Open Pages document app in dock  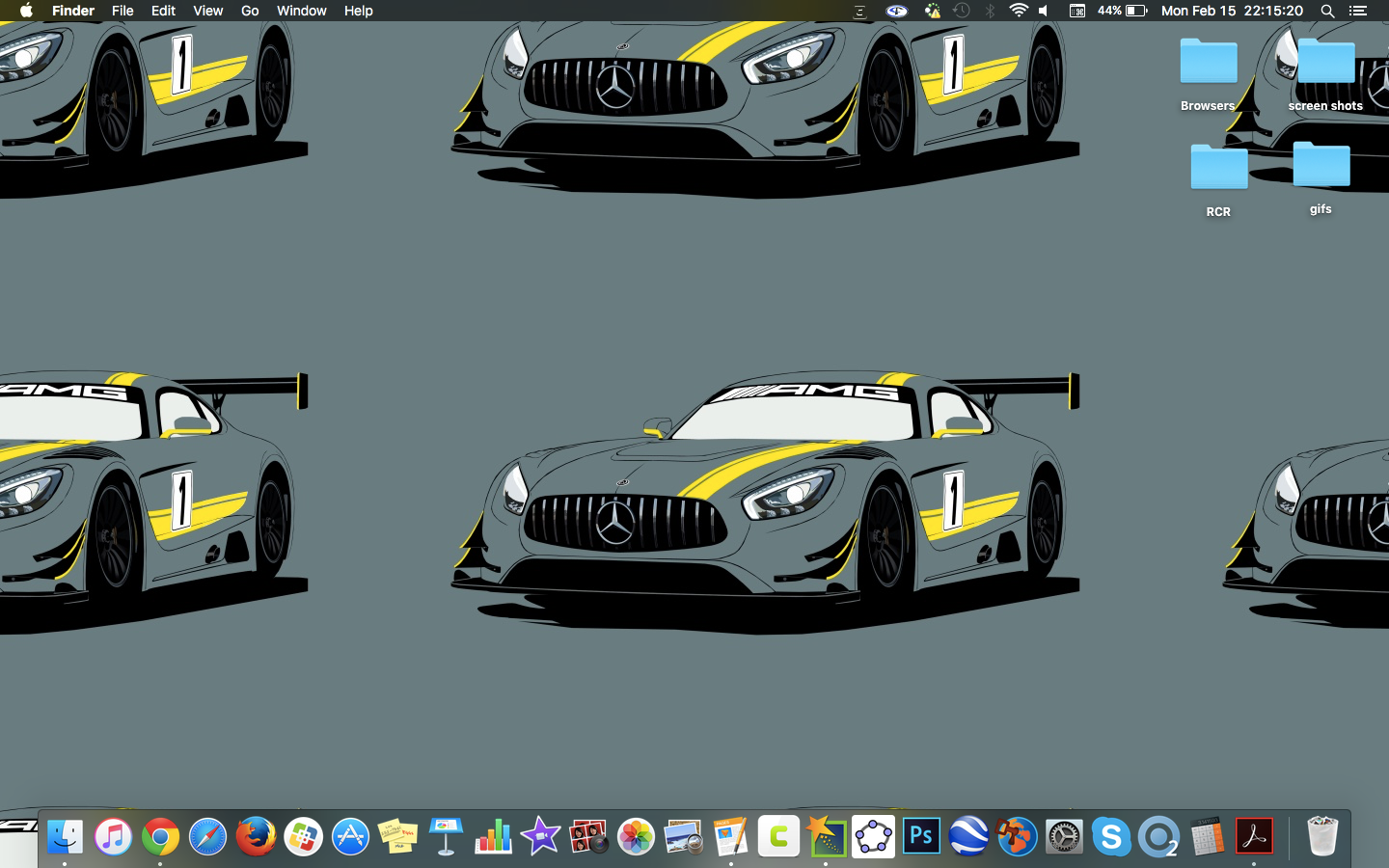click(730, 836)
